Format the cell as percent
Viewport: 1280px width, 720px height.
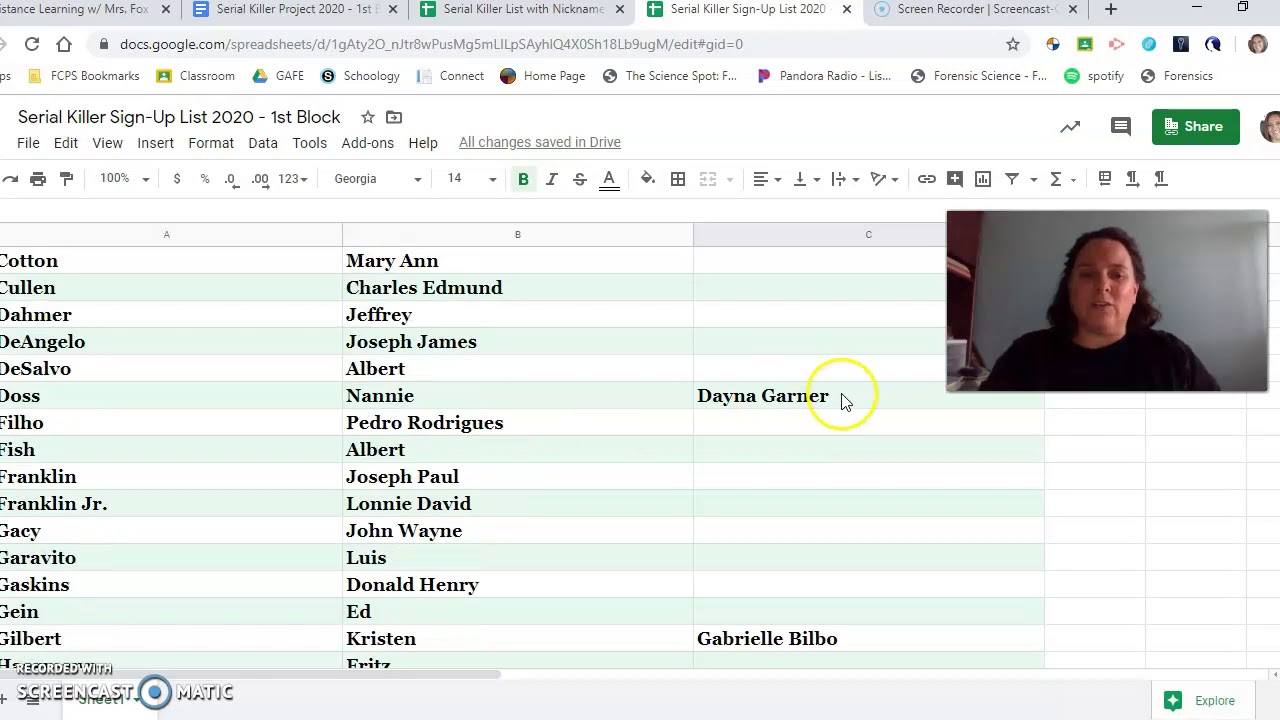click(x=204, y=179)
